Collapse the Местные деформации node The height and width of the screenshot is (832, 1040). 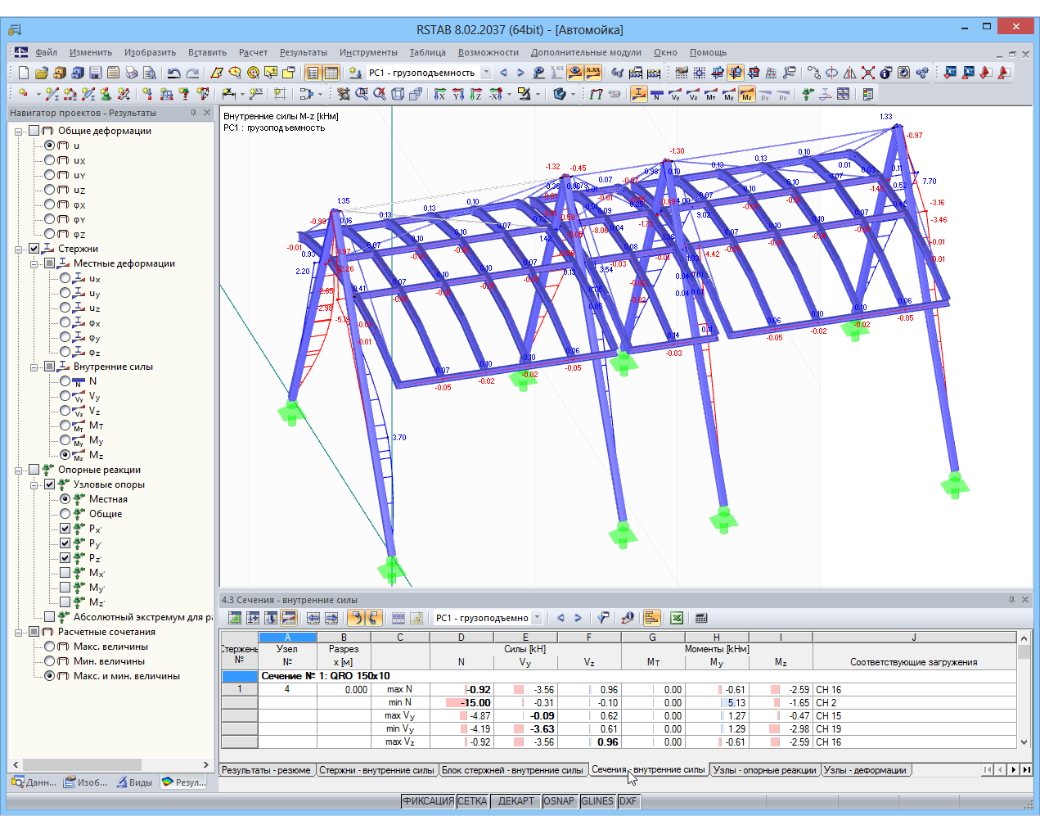point(34,263)
